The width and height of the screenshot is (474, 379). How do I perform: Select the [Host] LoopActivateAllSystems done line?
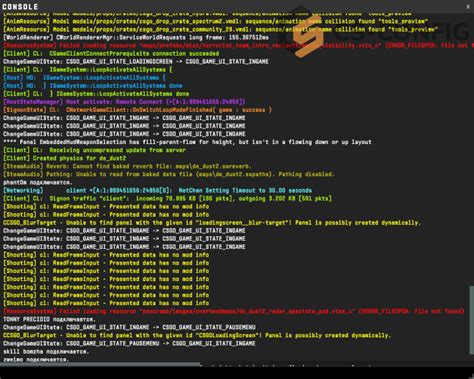pos(93,86)
